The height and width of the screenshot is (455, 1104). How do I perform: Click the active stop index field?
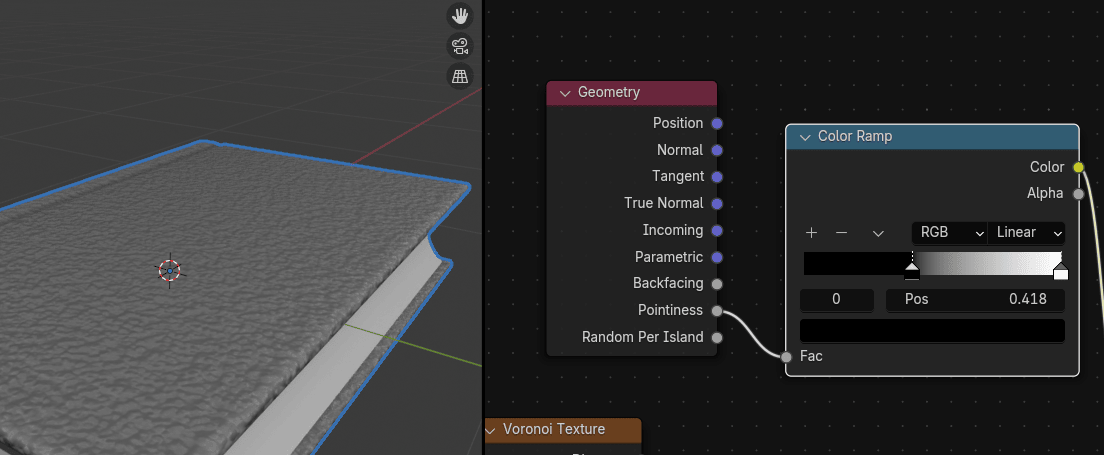837,299
